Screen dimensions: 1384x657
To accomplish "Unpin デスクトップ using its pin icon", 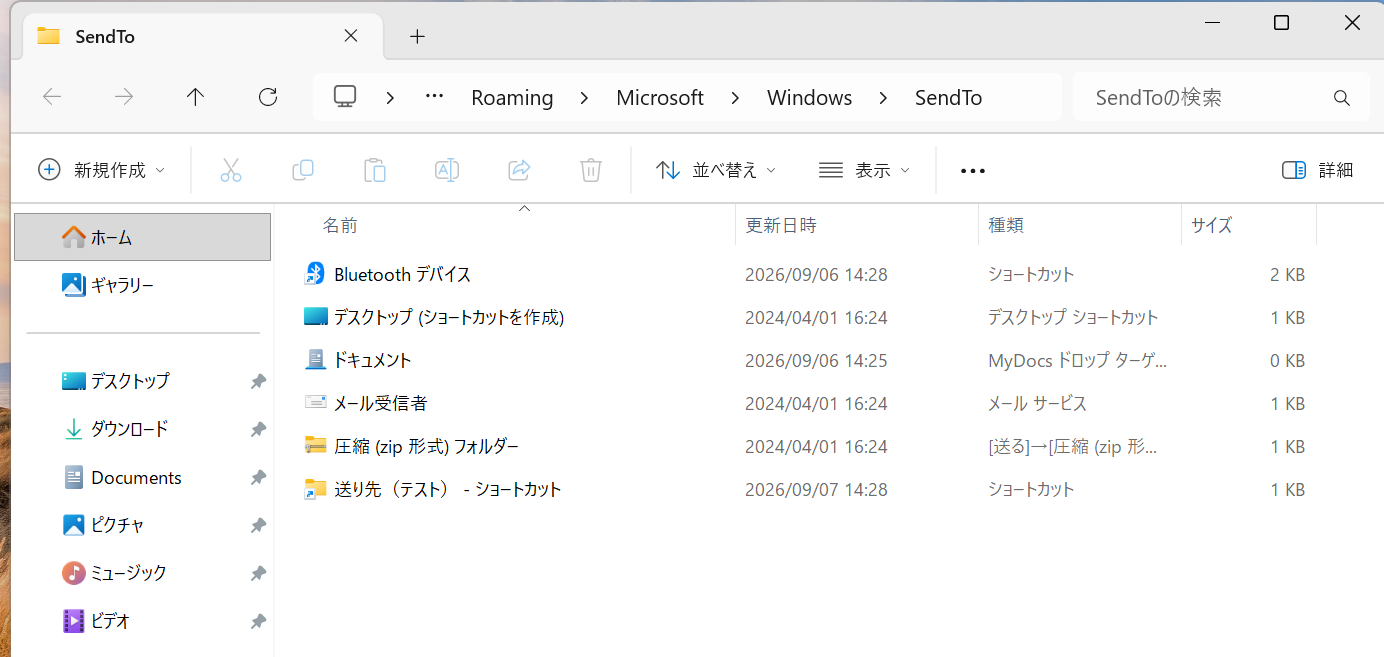I will pyautogui.click(x=258, y=381).
